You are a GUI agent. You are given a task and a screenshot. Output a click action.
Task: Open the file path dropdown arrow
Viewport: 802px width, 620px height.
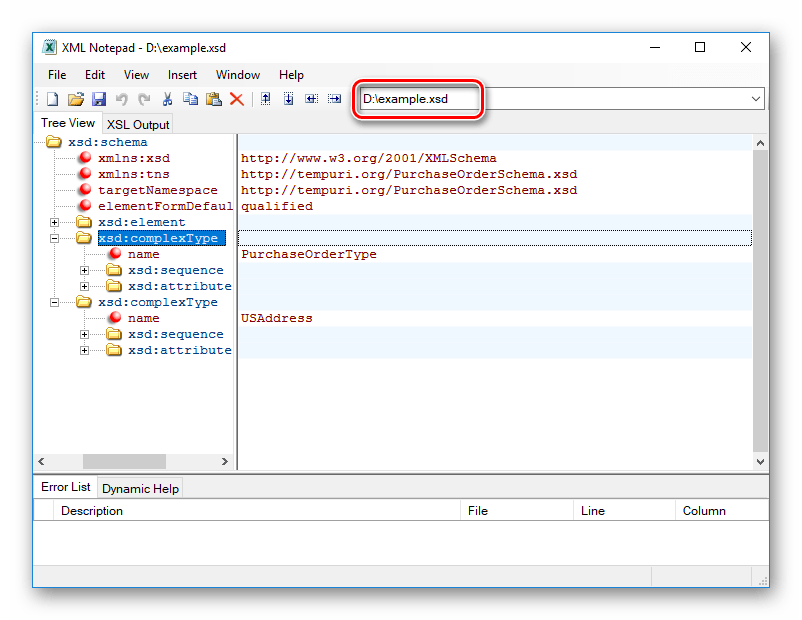coord(755,99)
